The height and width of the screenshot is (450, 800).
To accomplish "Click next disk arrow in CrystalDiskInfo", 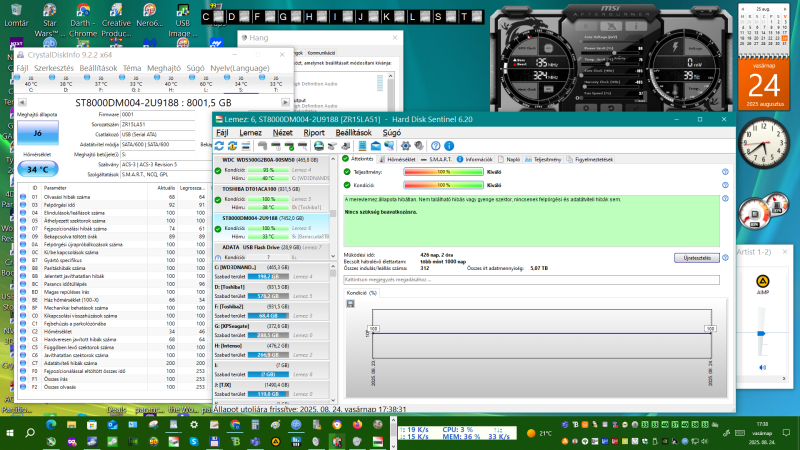I will coord(285,103).
